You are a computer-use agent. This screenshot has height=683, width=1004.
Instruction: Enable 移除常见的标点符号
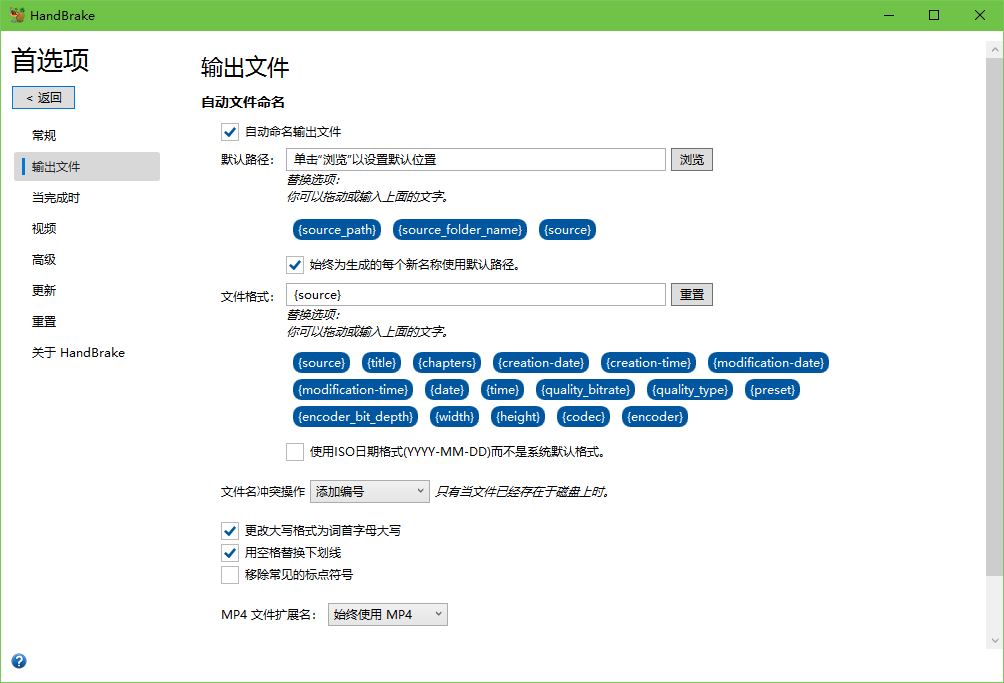tap(230, 574)
